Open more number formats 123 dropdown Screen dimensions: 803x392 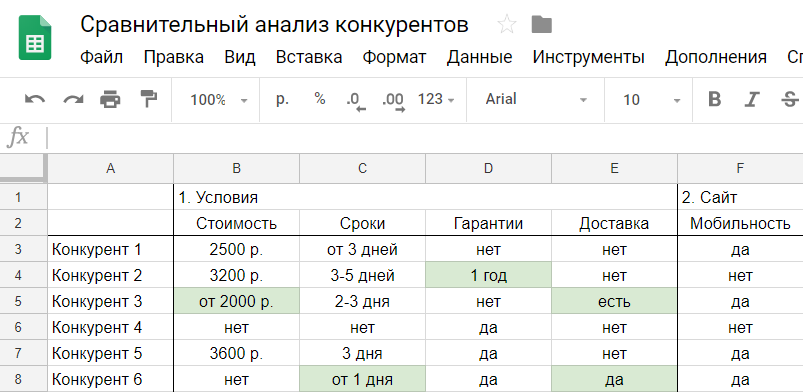(x=436, y=99)
